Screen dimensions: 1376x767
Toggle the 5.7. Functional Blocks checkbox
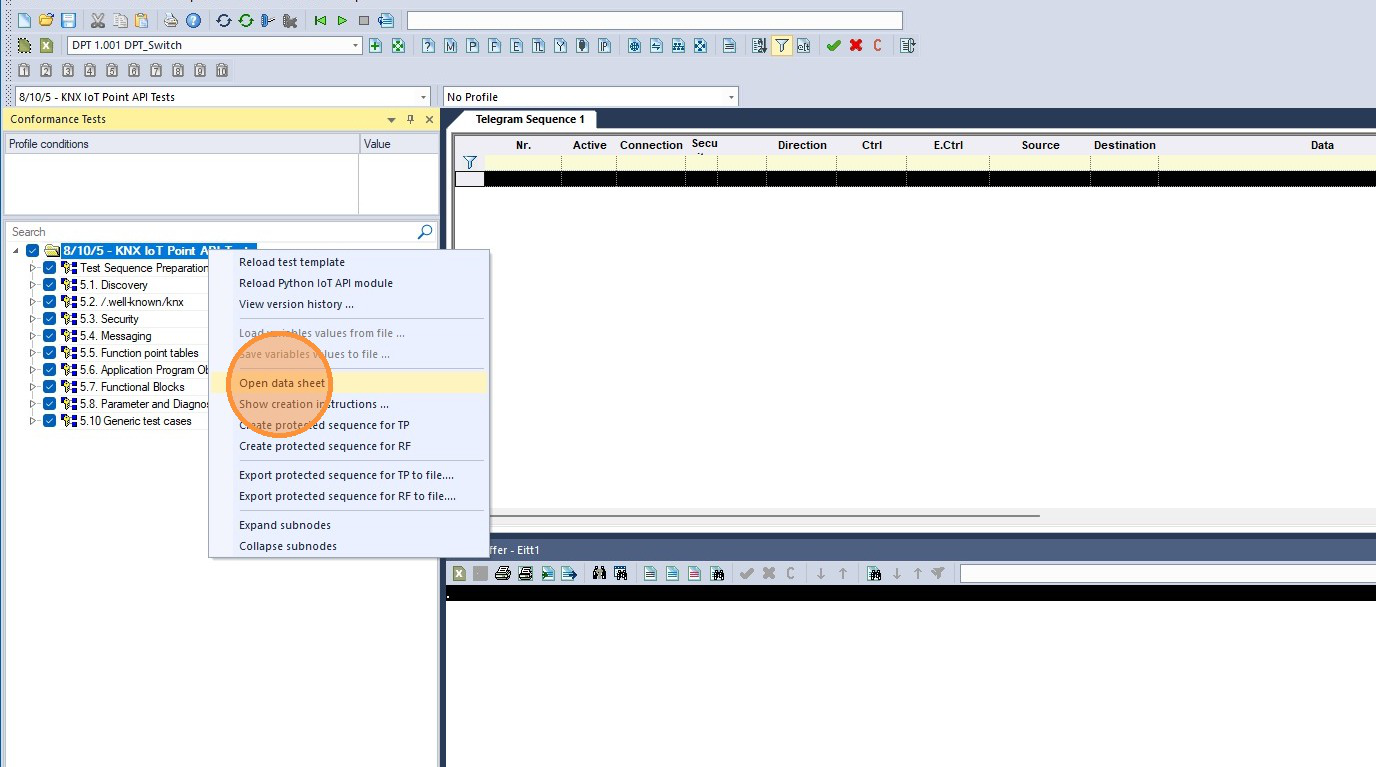49,387
